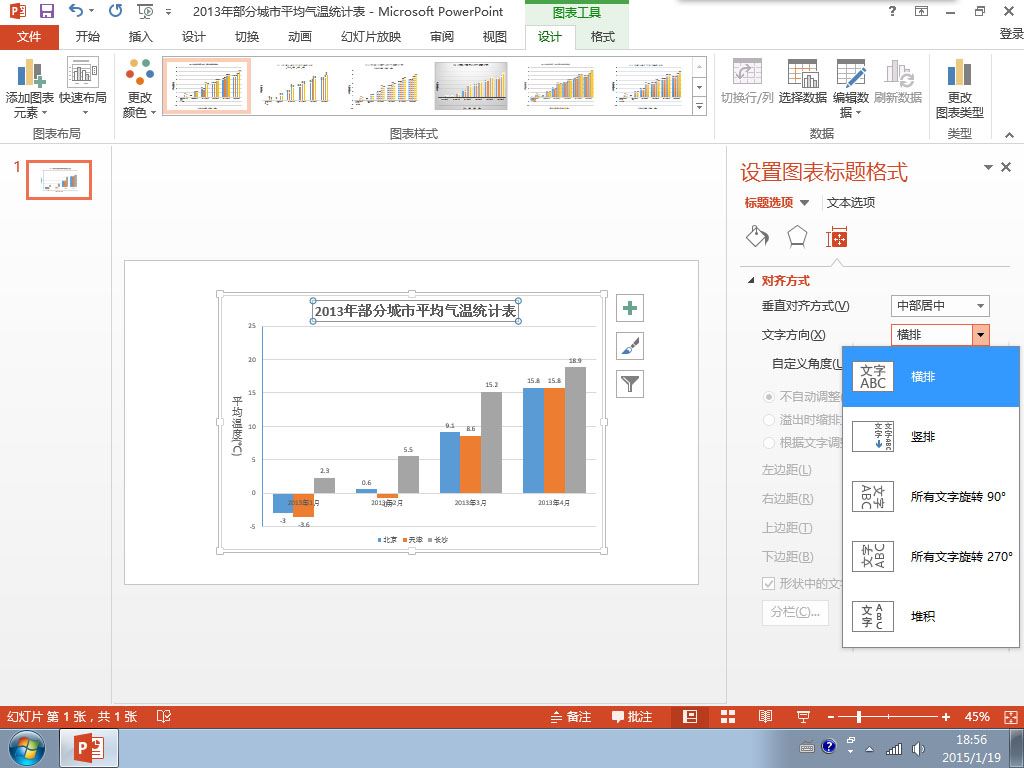The width and height of the screenshot is (1024, 768).
Task: Click the Save icon in quick access toolbar
Action: click(47, 11)
